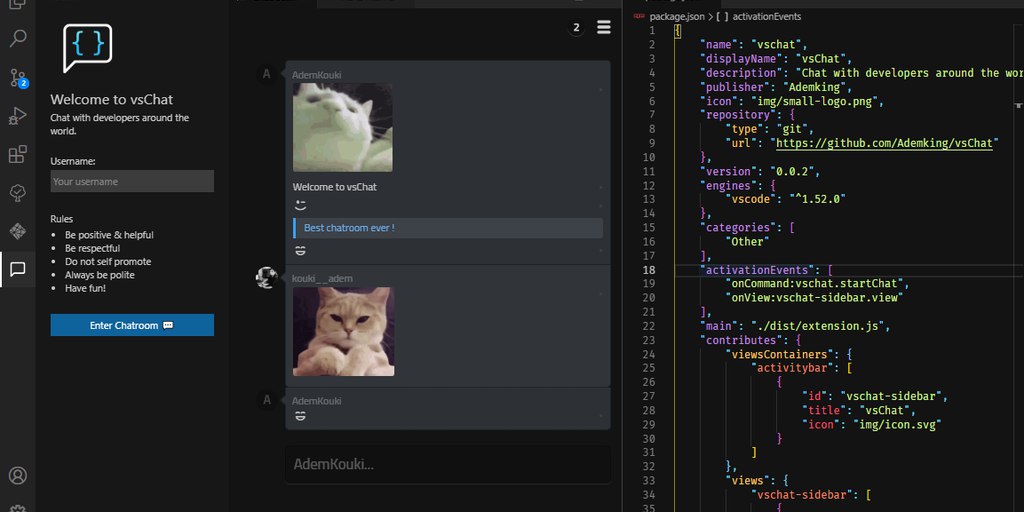Image resolution: width=1024 pixels, height=512 pixels.
Task: Open the orange cat GIF thumbnail
Action: tap(344, 332)
